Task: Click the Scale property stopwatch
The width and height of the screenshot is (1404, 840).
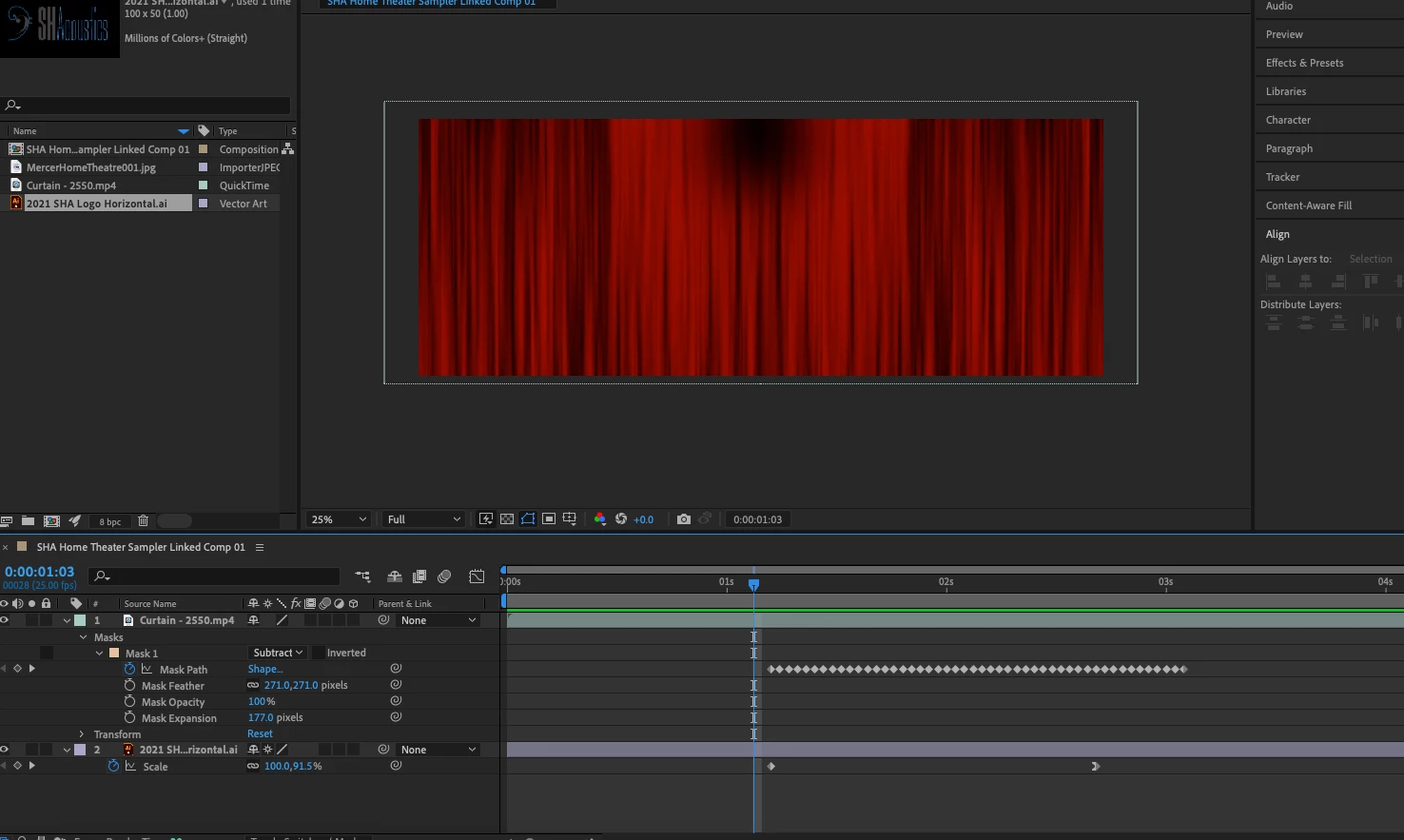Action: point(113,767)
